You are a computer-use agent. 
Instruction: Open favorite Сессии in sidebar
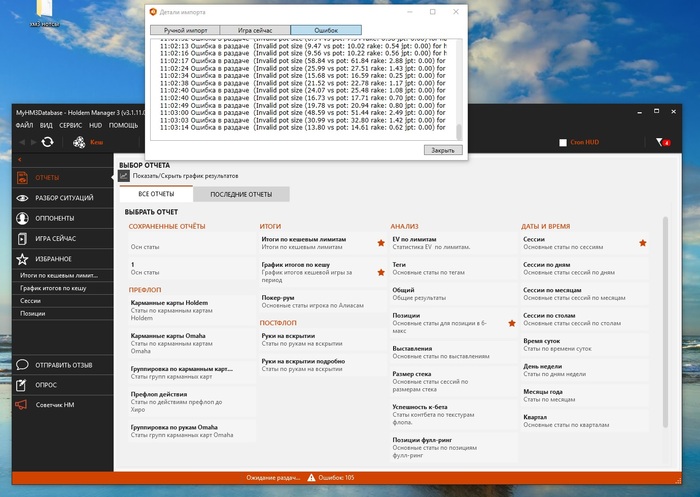tap(62, 301)
